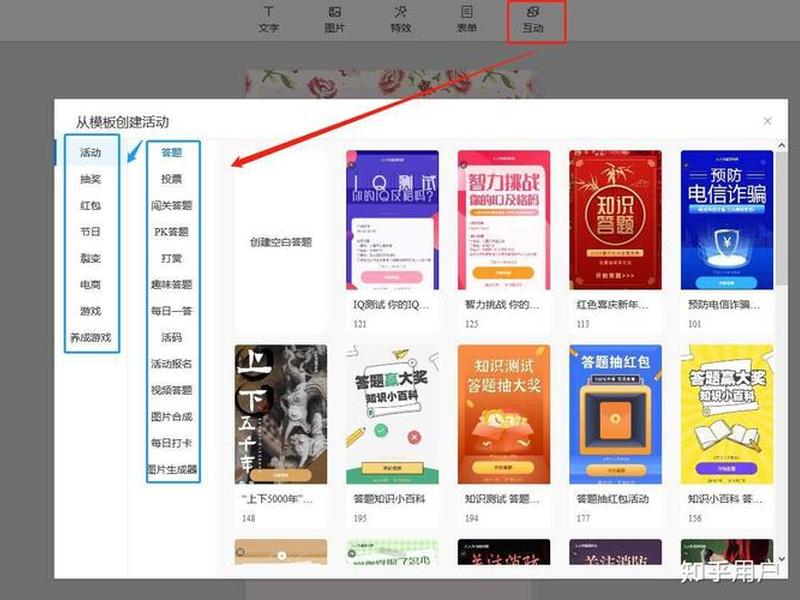The height and width of the screenshot is (600, 800).
Task: Click the title 预防电信诈骗…
Action: pyautogui.click(x=724, y=305)
